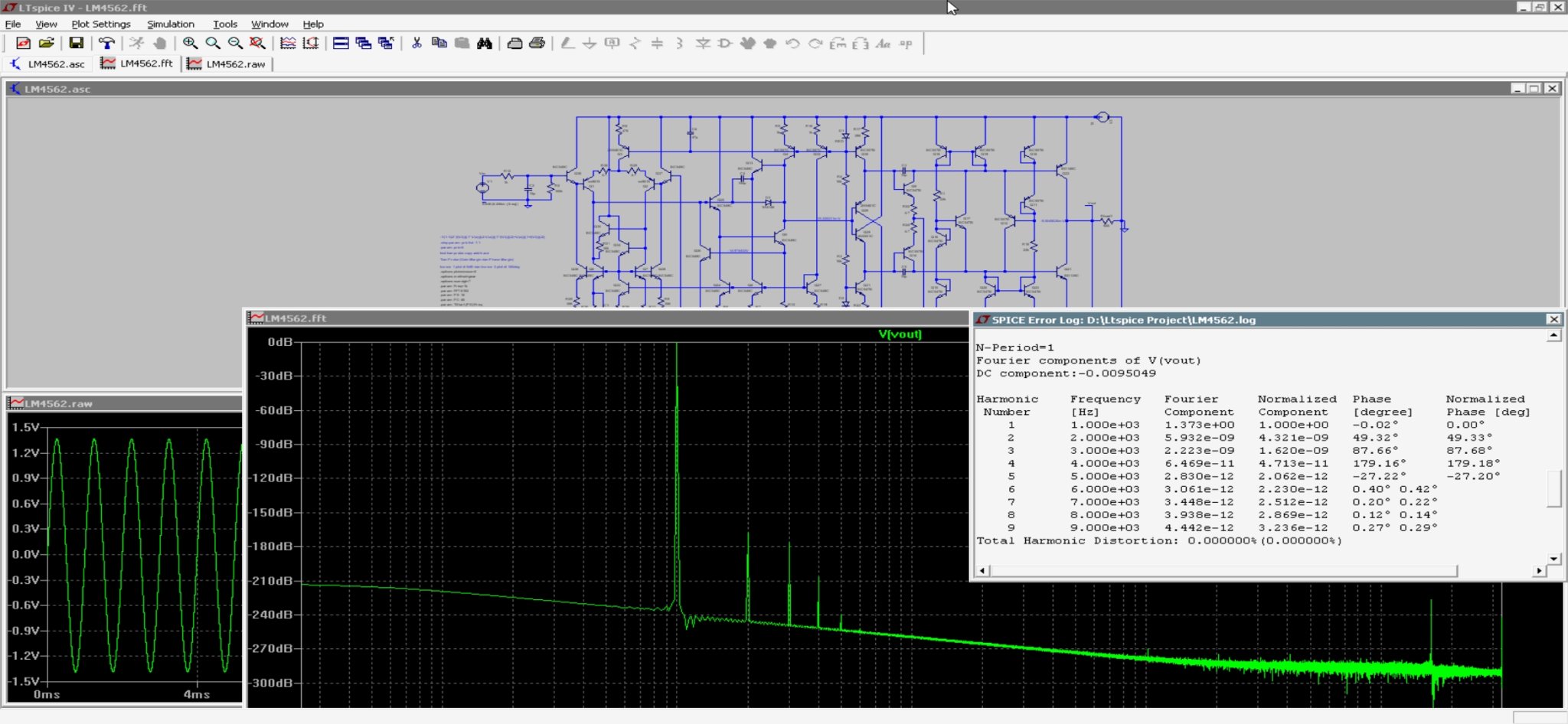Select the Text 'Aa' tool icon
The width and height of the screenshot is (1568, 724).
point(883,44)
